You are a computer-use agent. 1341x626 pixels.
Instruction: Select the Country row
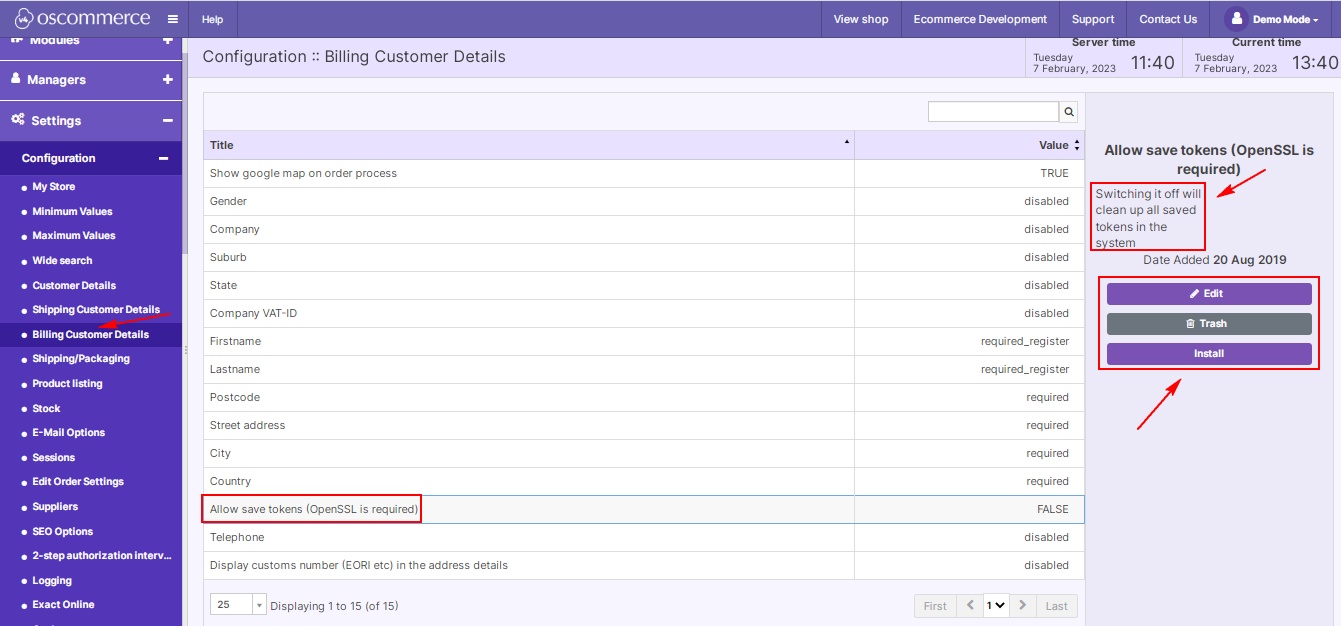[644, 482]
